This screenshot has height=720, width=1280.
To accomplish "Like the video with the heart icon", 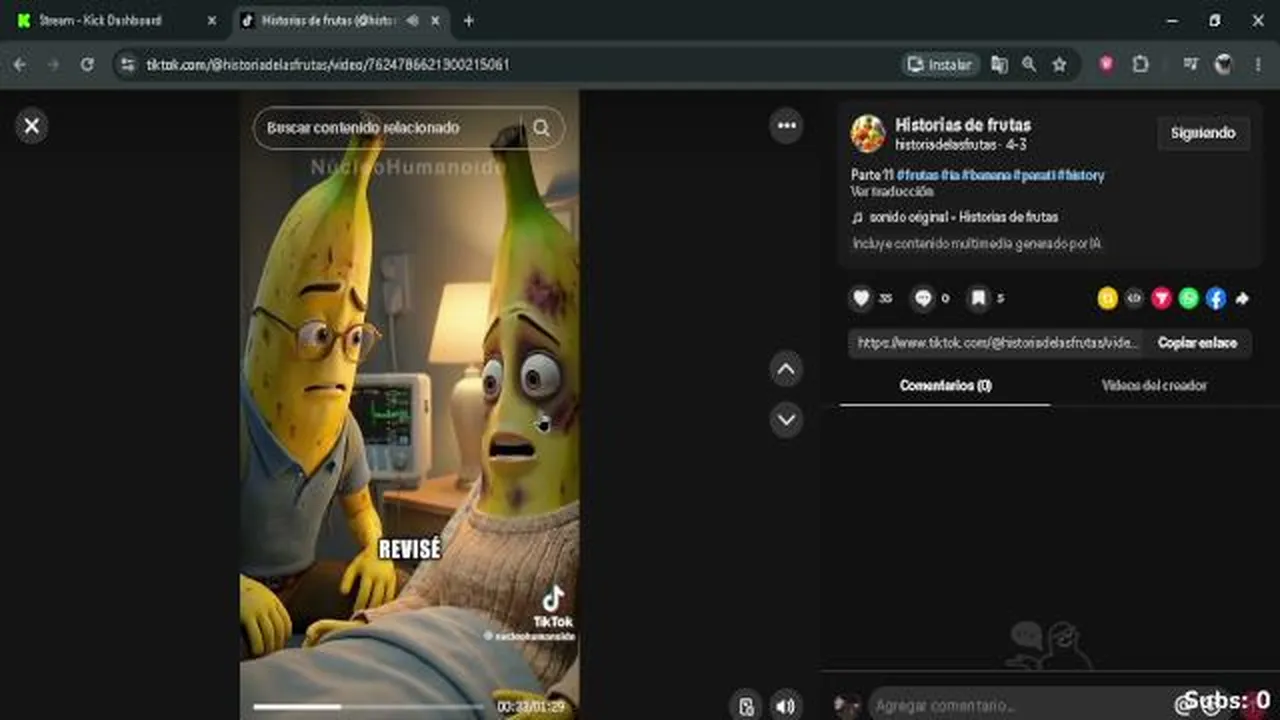I will (x=861, y=298).
